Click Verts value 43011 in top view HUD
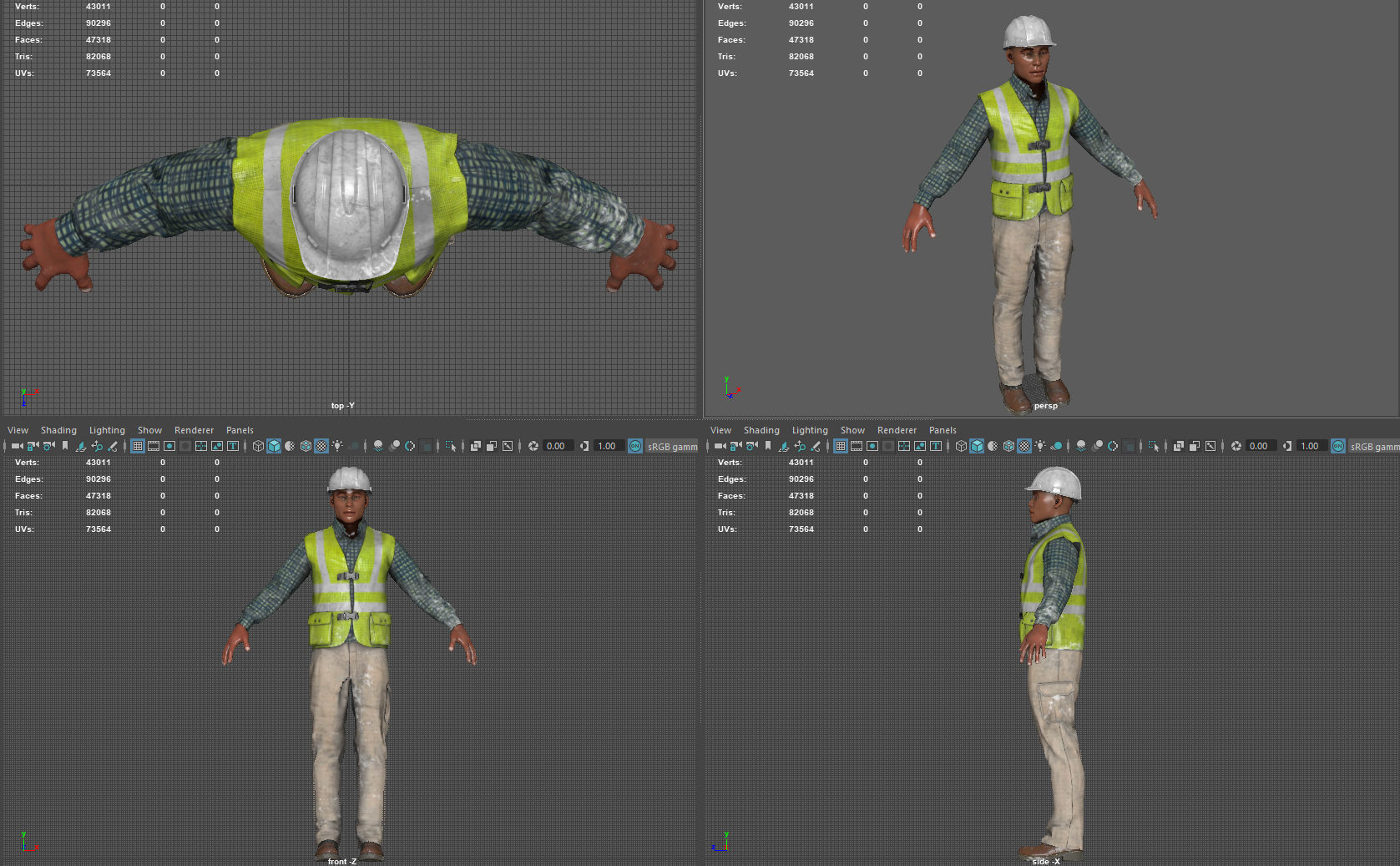 (99, 7)
